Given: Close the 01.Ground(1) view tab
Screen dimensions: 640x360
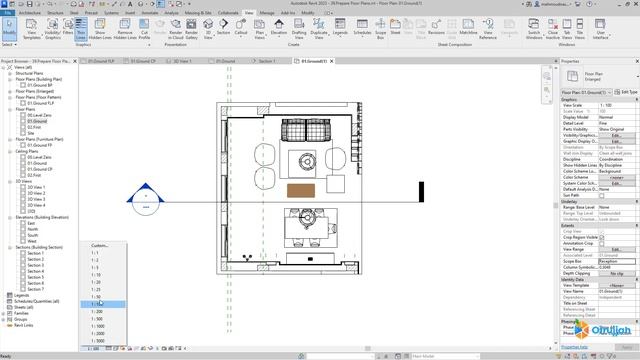Looking at the screenshot, I should (331, 61).
